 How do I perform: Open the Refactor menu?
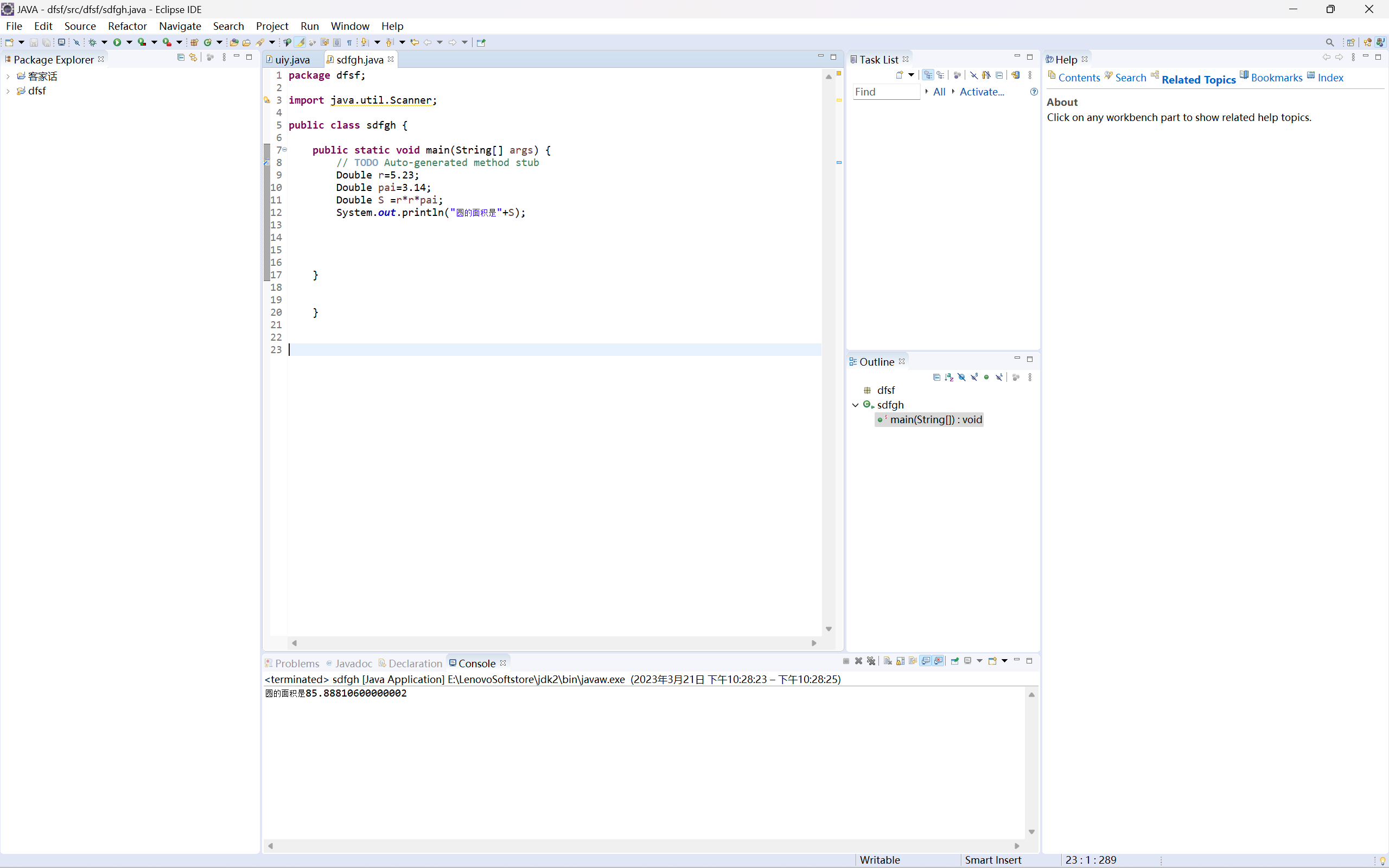(x=127, y=26)
